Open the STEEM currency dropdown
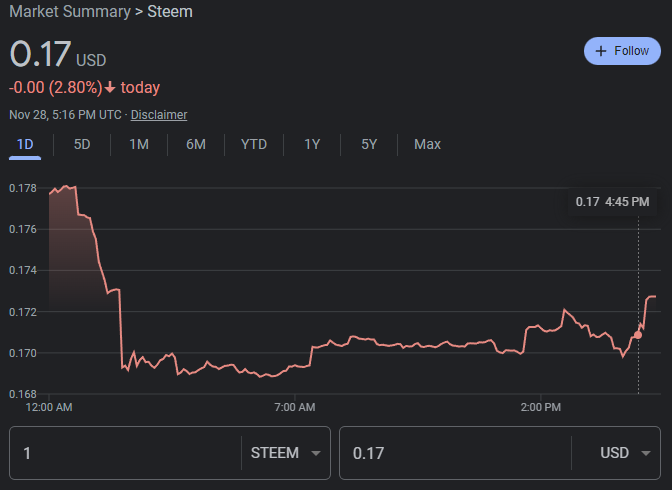 [285, 453]
